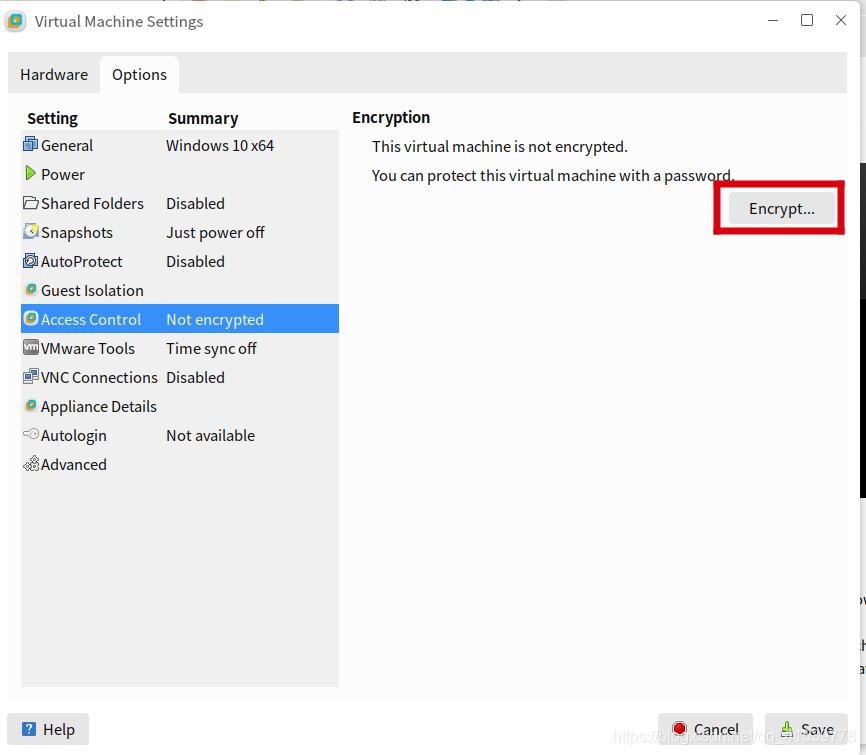The height and width of the screenshot is (755, 866).
Task: Open VMware Tools settings
Action: pos(180,348)
